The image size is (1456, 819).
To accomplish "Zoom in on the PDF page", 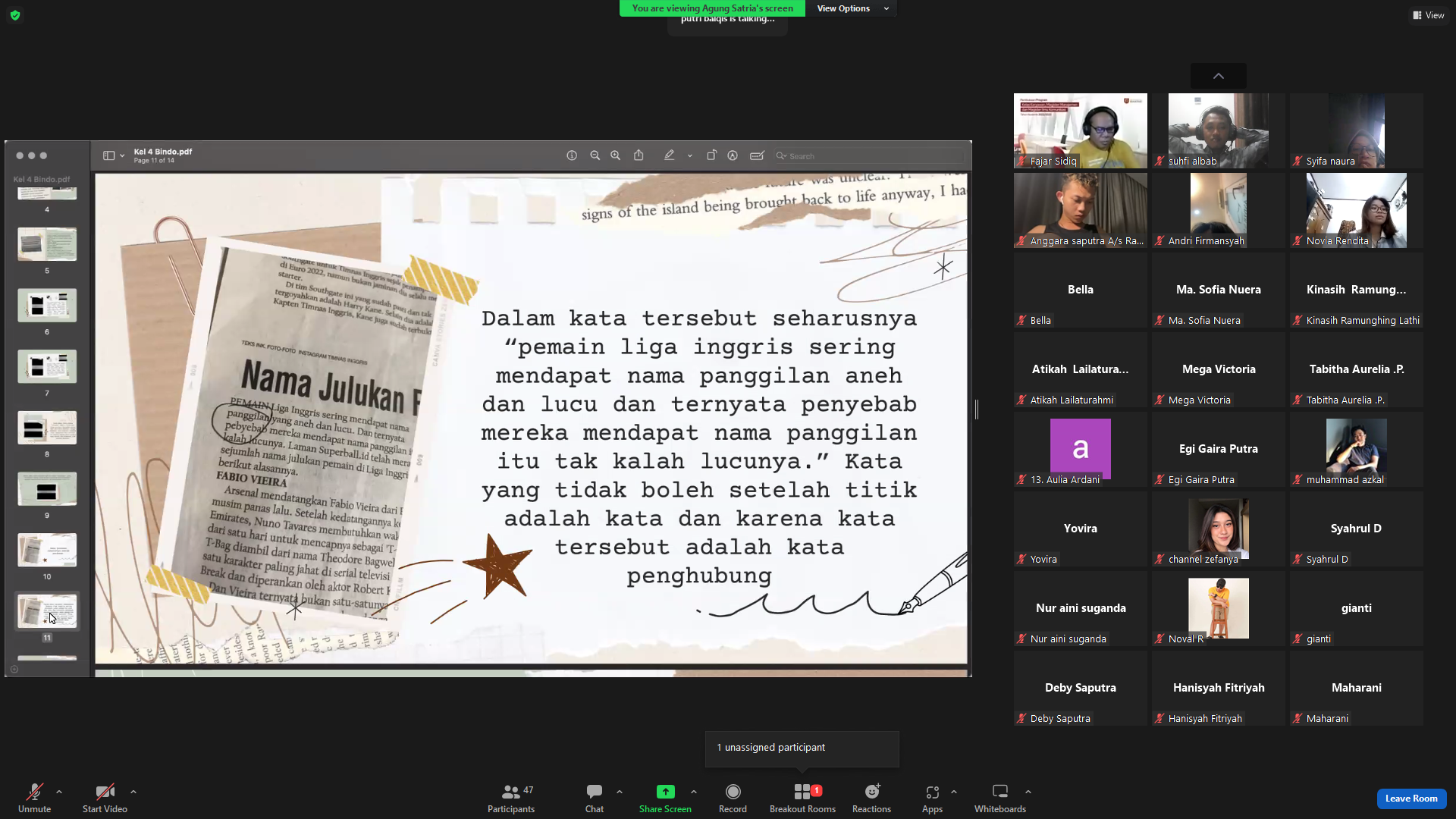I will [616, 155].
